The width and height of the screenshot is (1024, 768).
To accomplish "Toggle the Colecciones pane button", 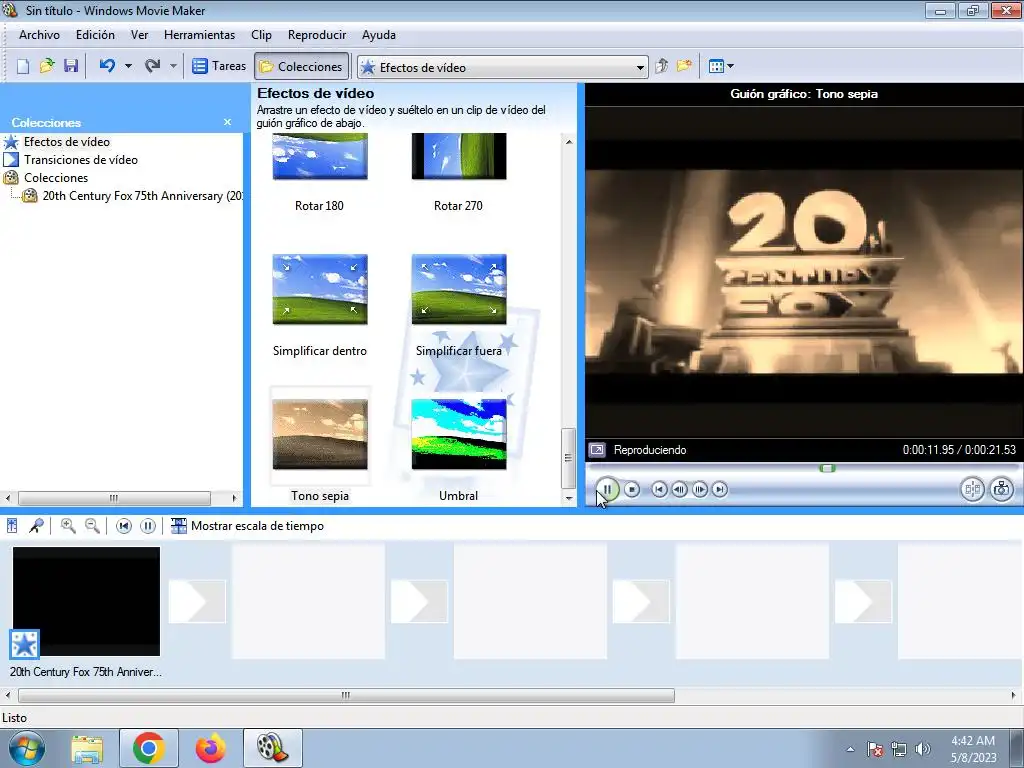I will [x=301, y=67].
